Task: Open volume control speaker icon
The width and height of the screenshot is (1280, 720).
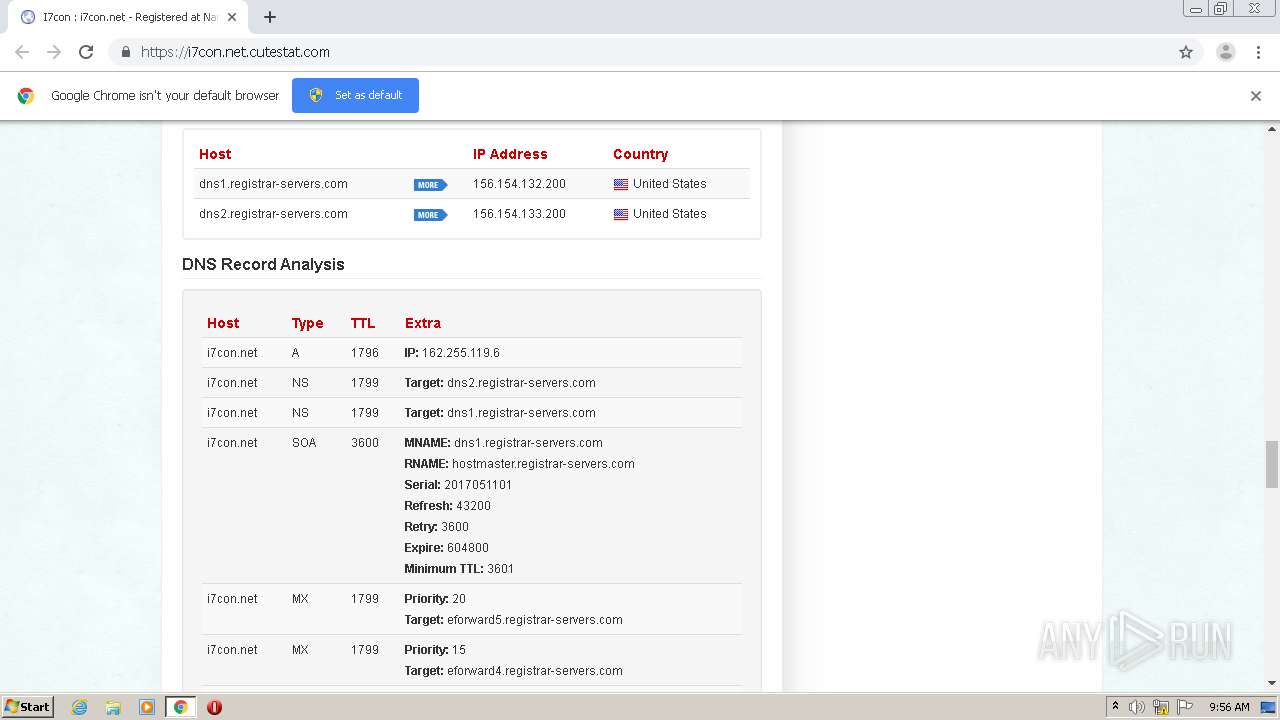Action: tap(1137, 707)
